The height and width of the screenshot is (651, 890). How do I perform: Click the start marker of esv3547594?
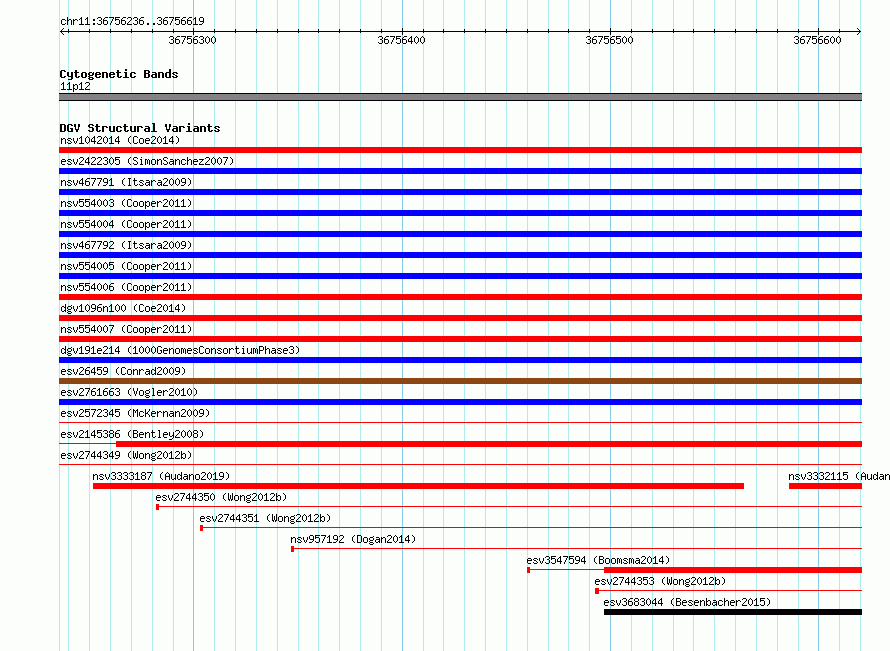(528, 570)
